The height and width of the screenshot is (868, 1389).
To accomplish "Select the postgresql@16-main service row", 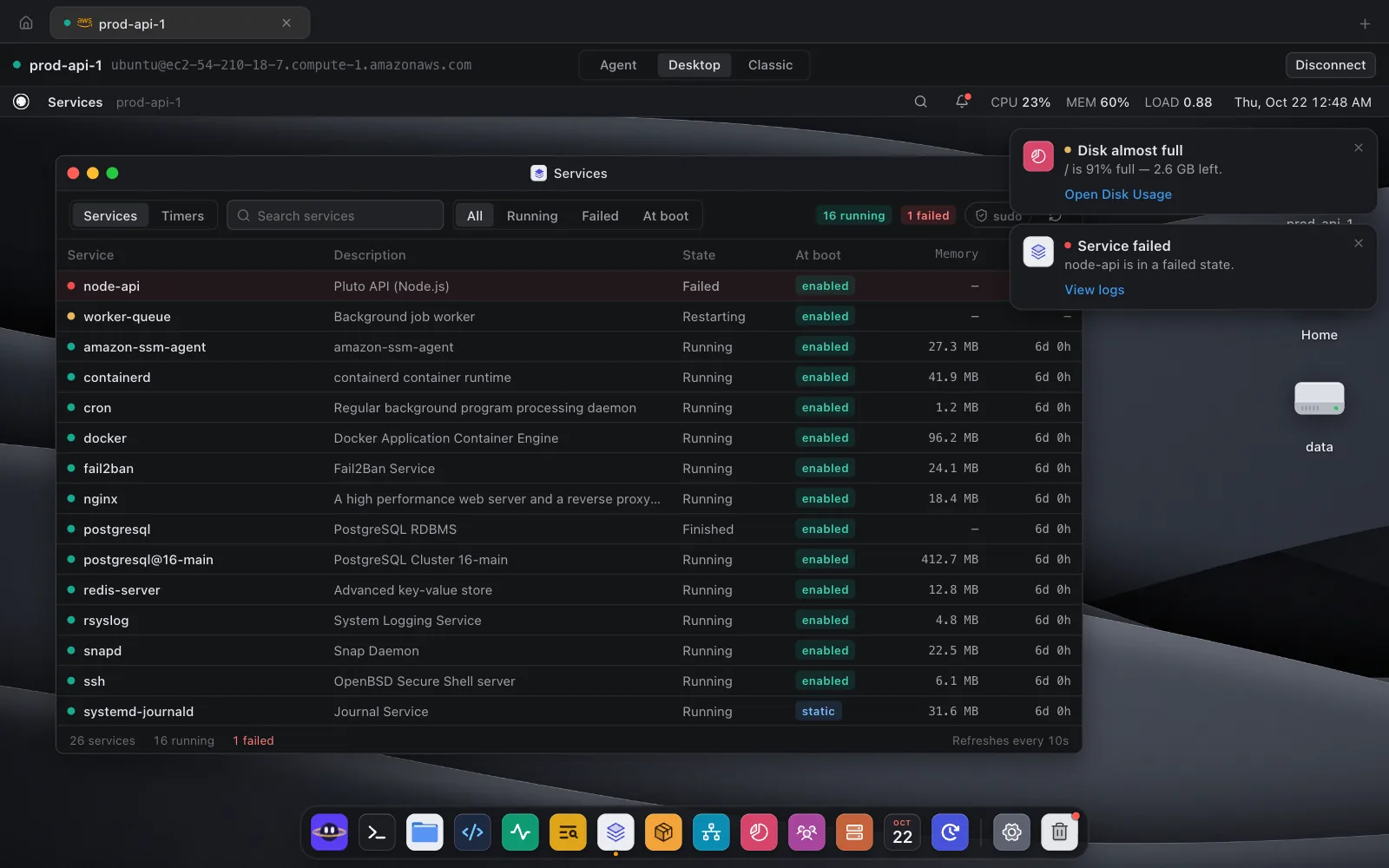I will click(x=569, y=560).
